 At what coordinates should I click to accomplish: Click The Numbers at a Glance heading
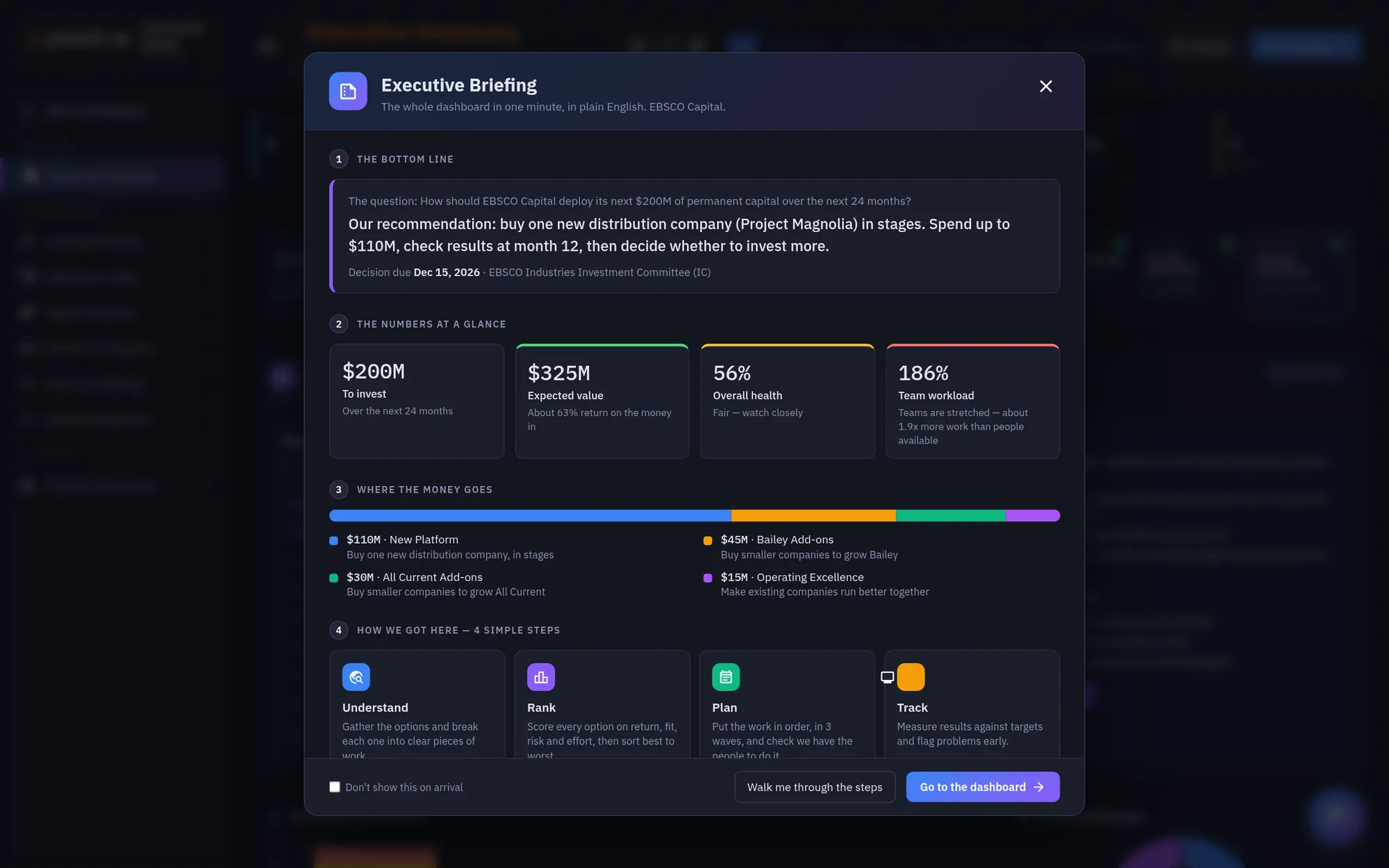(431, 324)
